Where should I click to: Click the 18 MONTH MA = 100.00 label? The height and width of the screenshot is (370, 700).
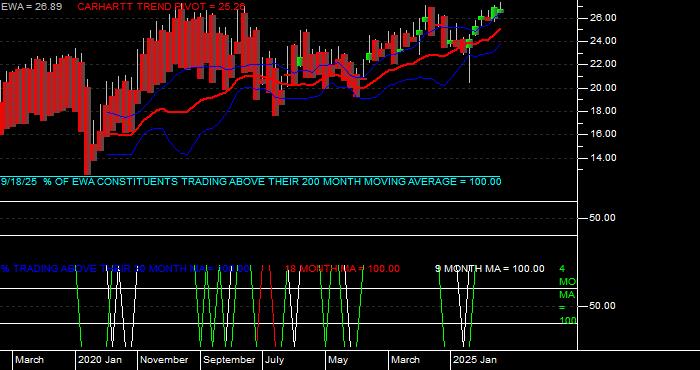342,269
